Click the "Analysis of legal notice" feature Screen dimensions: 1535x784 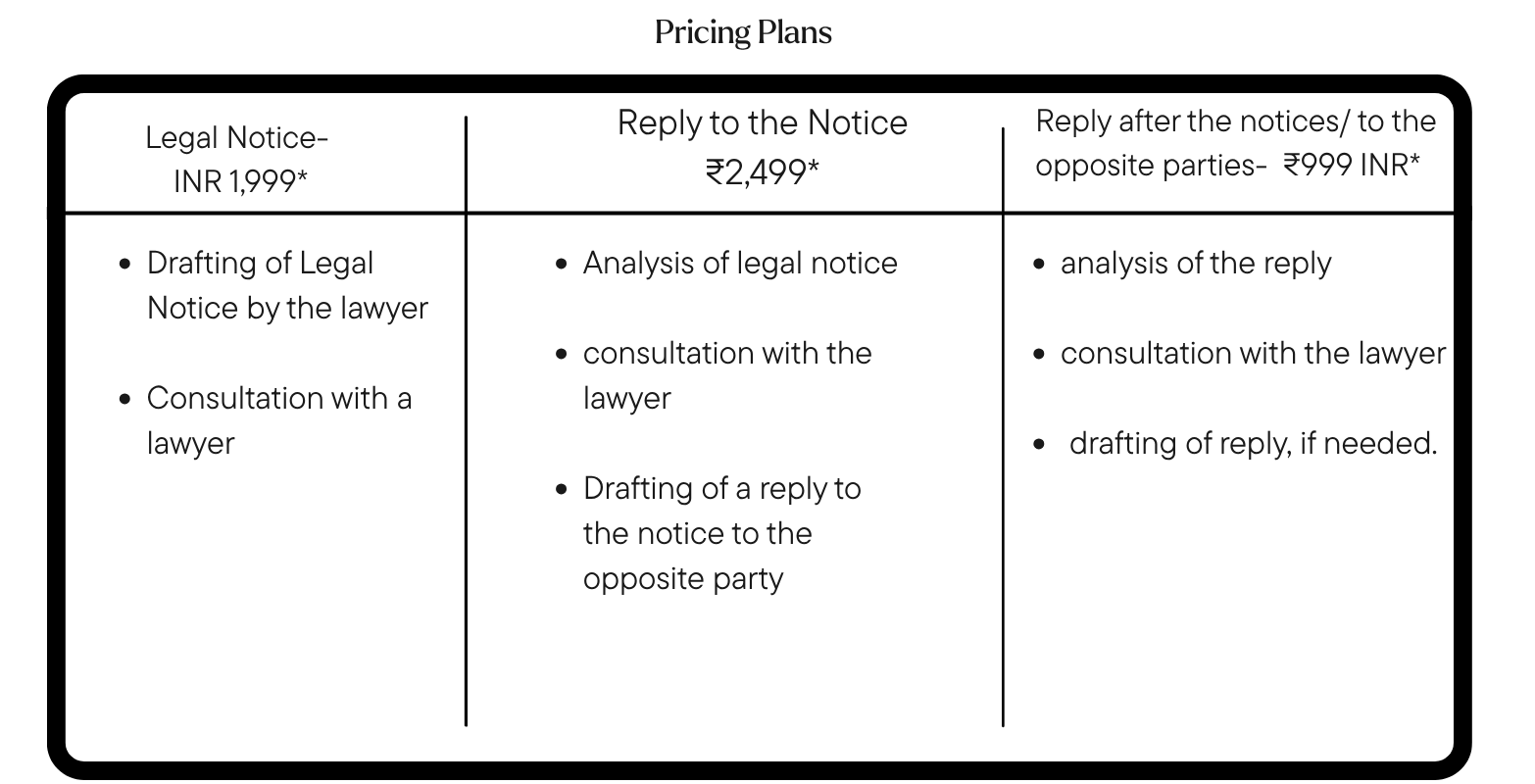pos(740,264)
